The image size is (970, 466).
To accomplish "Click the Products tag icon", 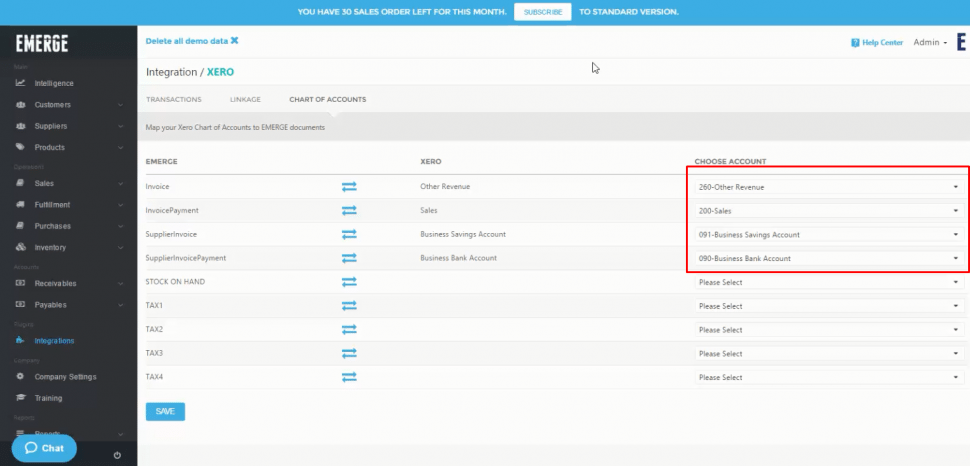I will [20, 147].
